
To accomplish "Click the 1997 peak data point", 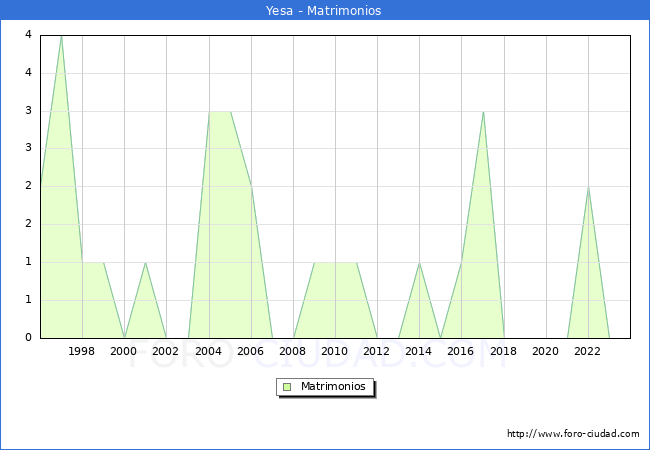I will click(61, 36).
